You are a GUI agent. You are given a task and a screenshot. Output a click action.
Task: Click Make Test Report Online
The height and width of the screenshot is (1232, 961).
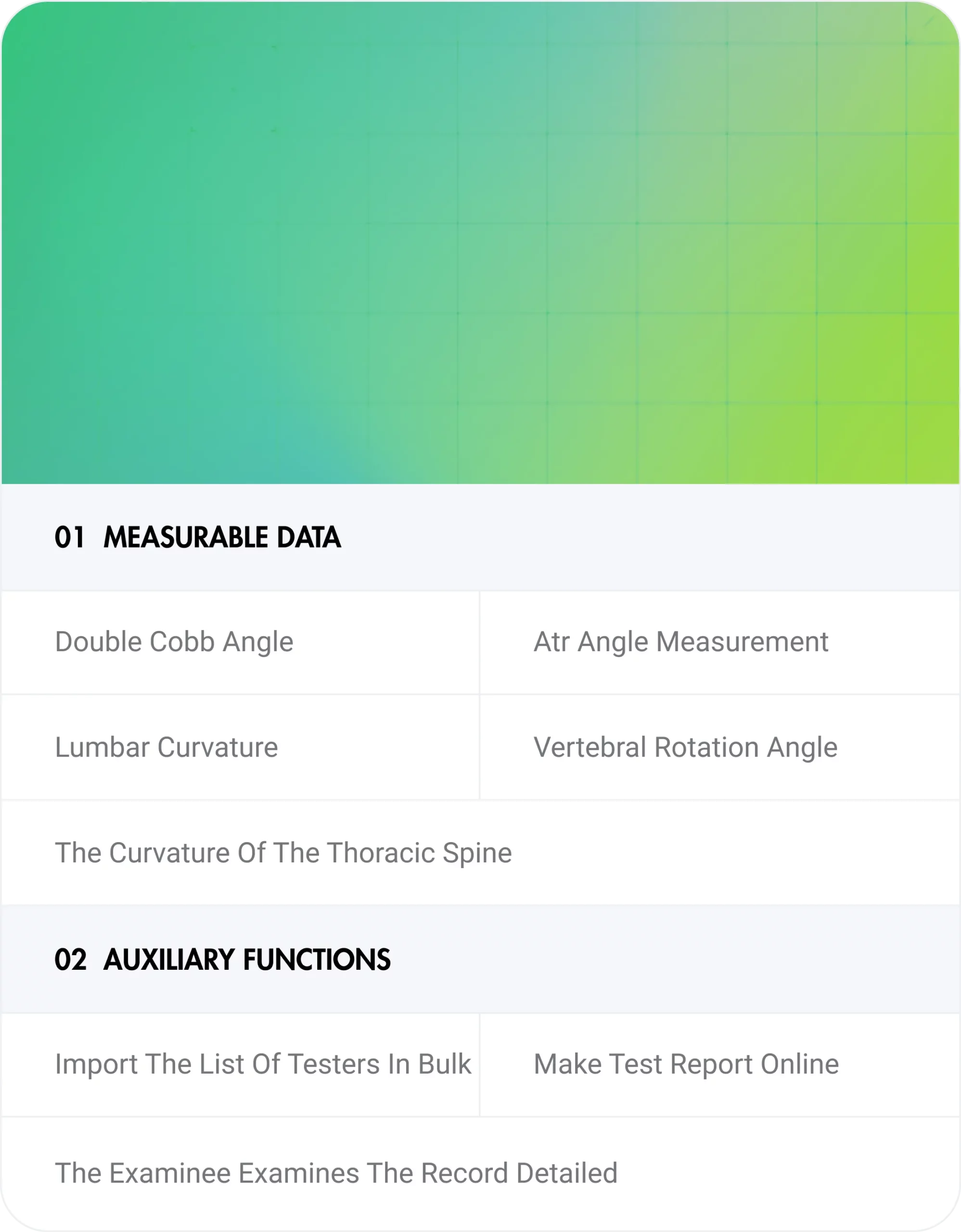click(x=686, y=1065)
